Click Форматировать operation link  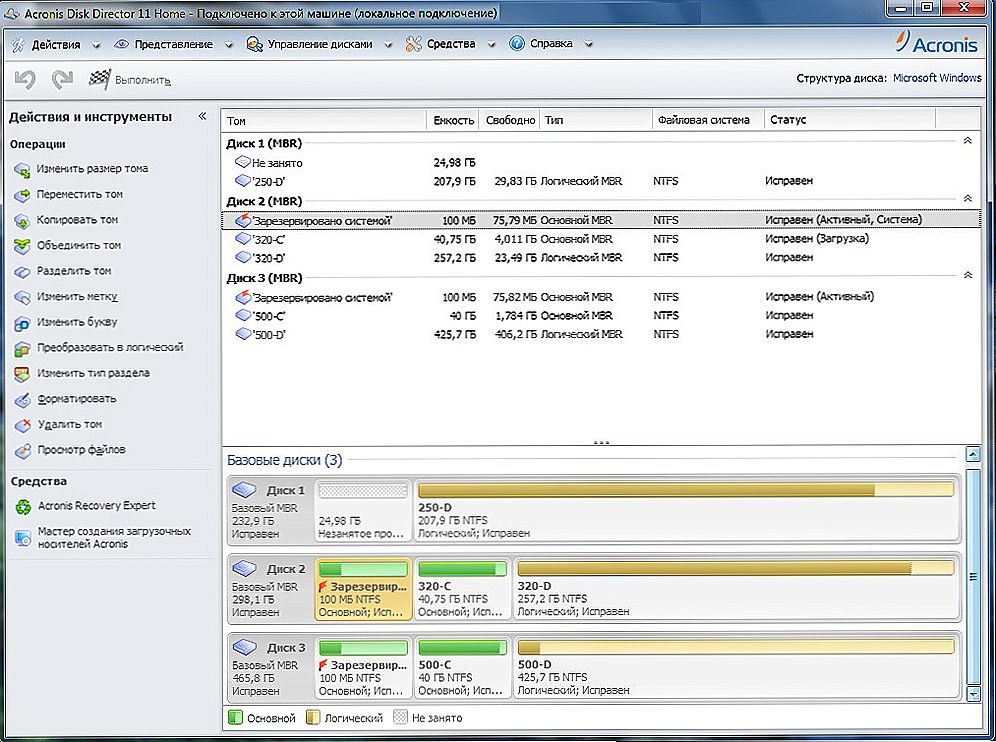[76, 399]
